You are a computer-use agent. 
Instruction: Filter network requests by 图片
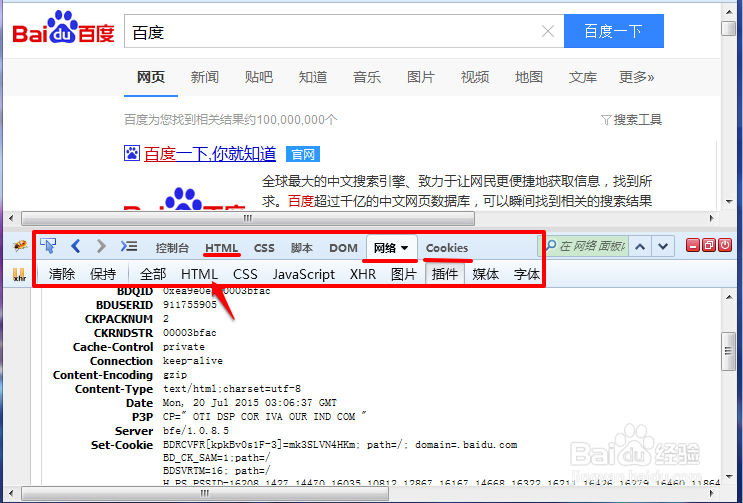coord(404,274)
